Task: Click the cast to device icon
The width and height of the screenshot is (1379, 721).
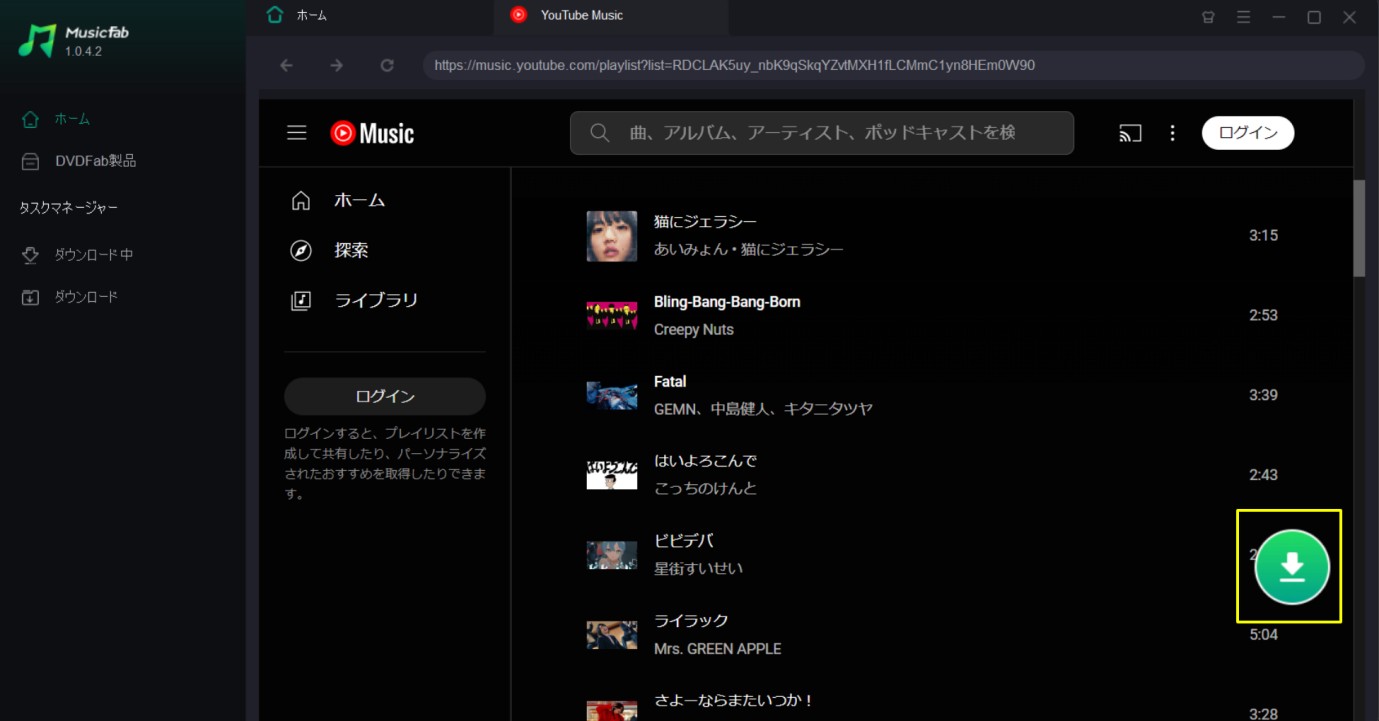Action: [1130, 133]
